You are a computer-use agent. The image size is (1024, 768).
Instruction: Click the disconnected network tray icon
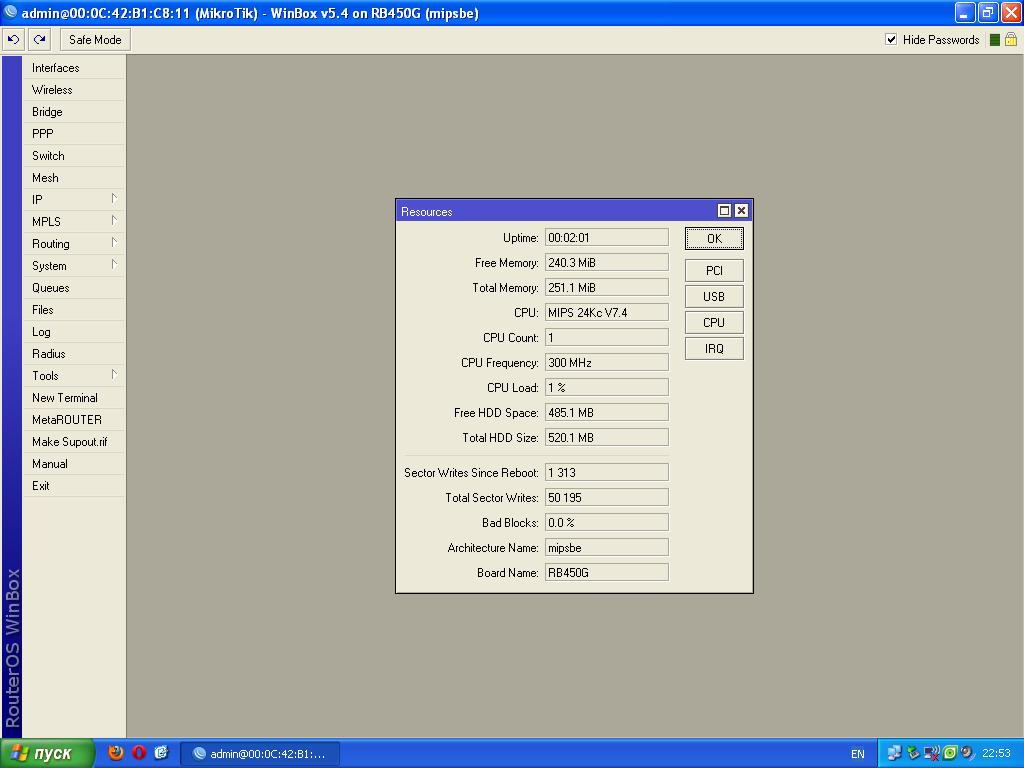(x=931, y=753)
